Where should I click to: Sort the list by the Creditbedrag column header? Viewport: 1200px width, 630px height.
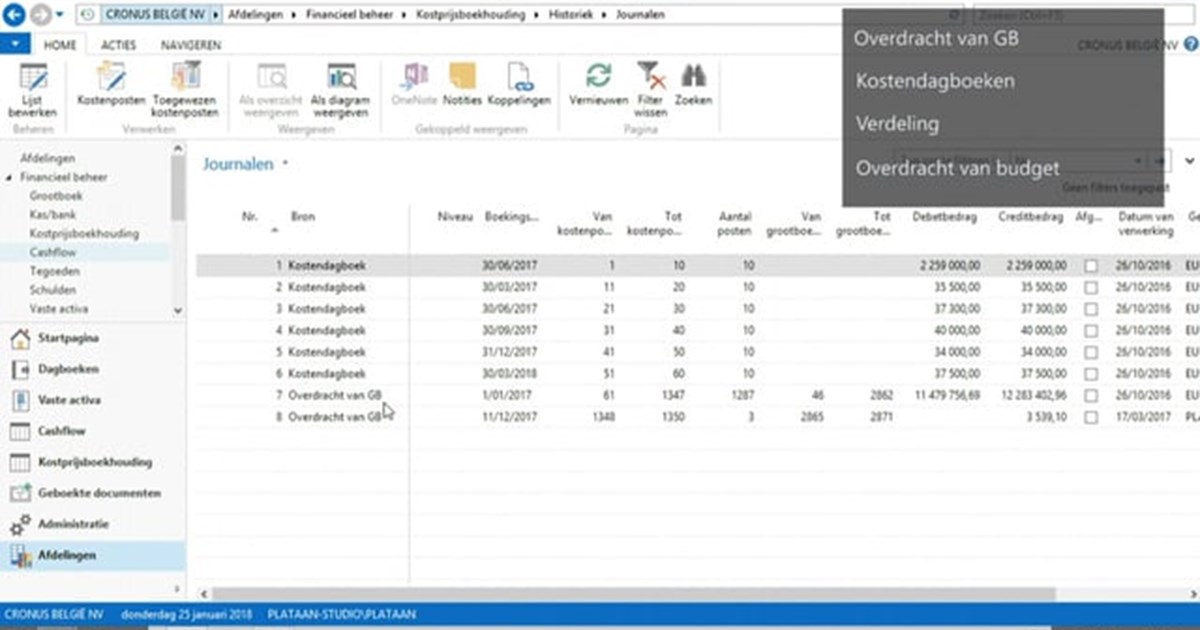(1032, 216)
